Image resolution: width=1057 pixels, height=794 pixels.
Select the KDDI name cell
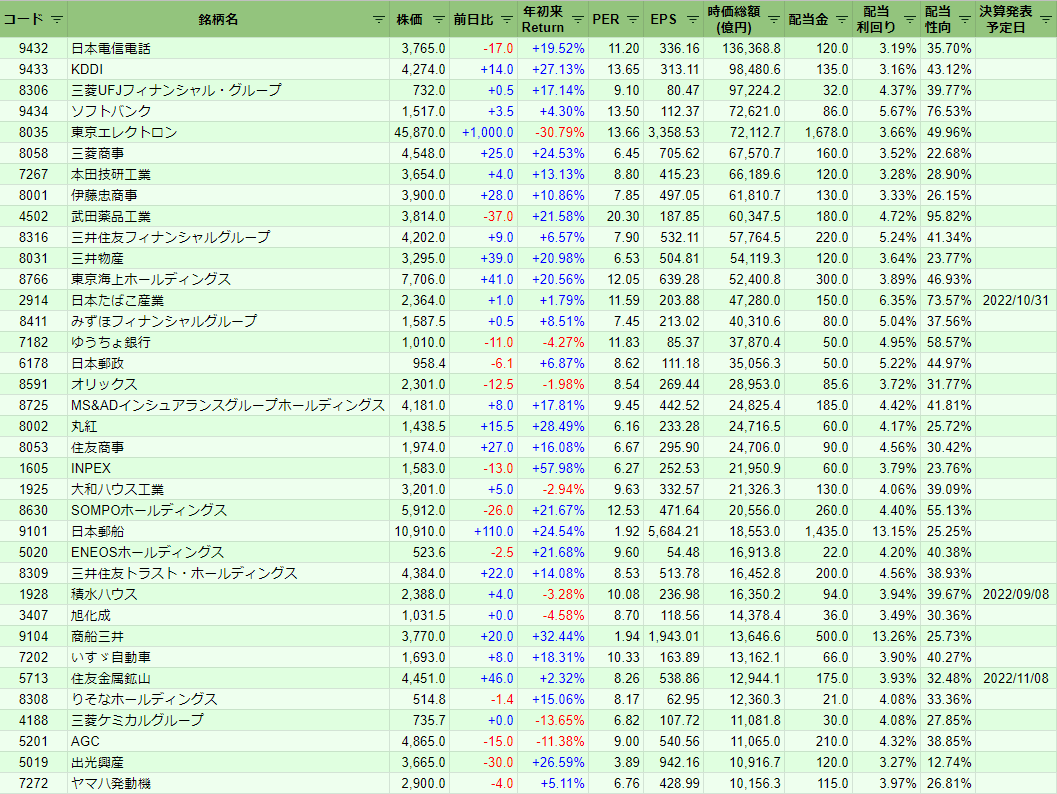(x=229, y=69)
